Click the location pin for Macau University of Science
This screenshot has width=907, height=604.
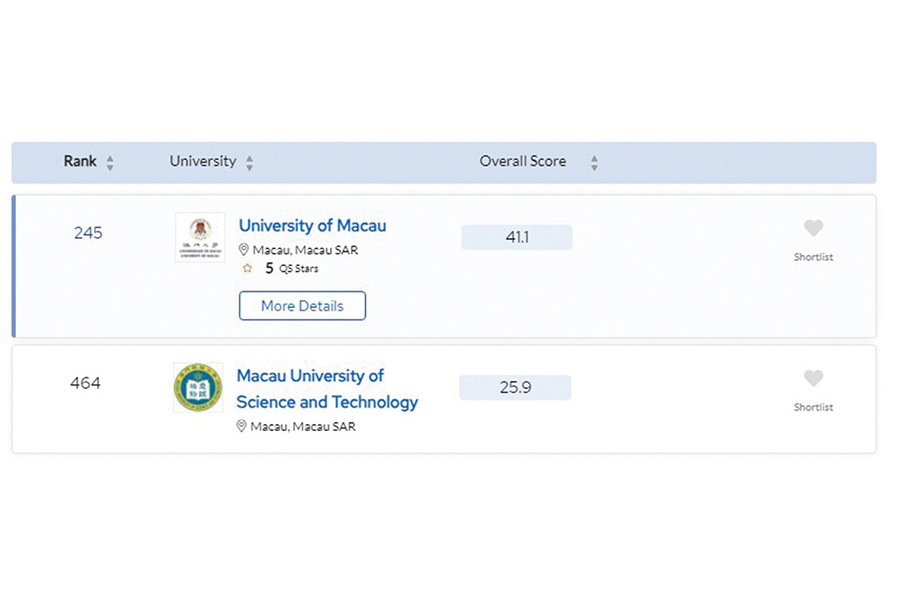point(242,426)
